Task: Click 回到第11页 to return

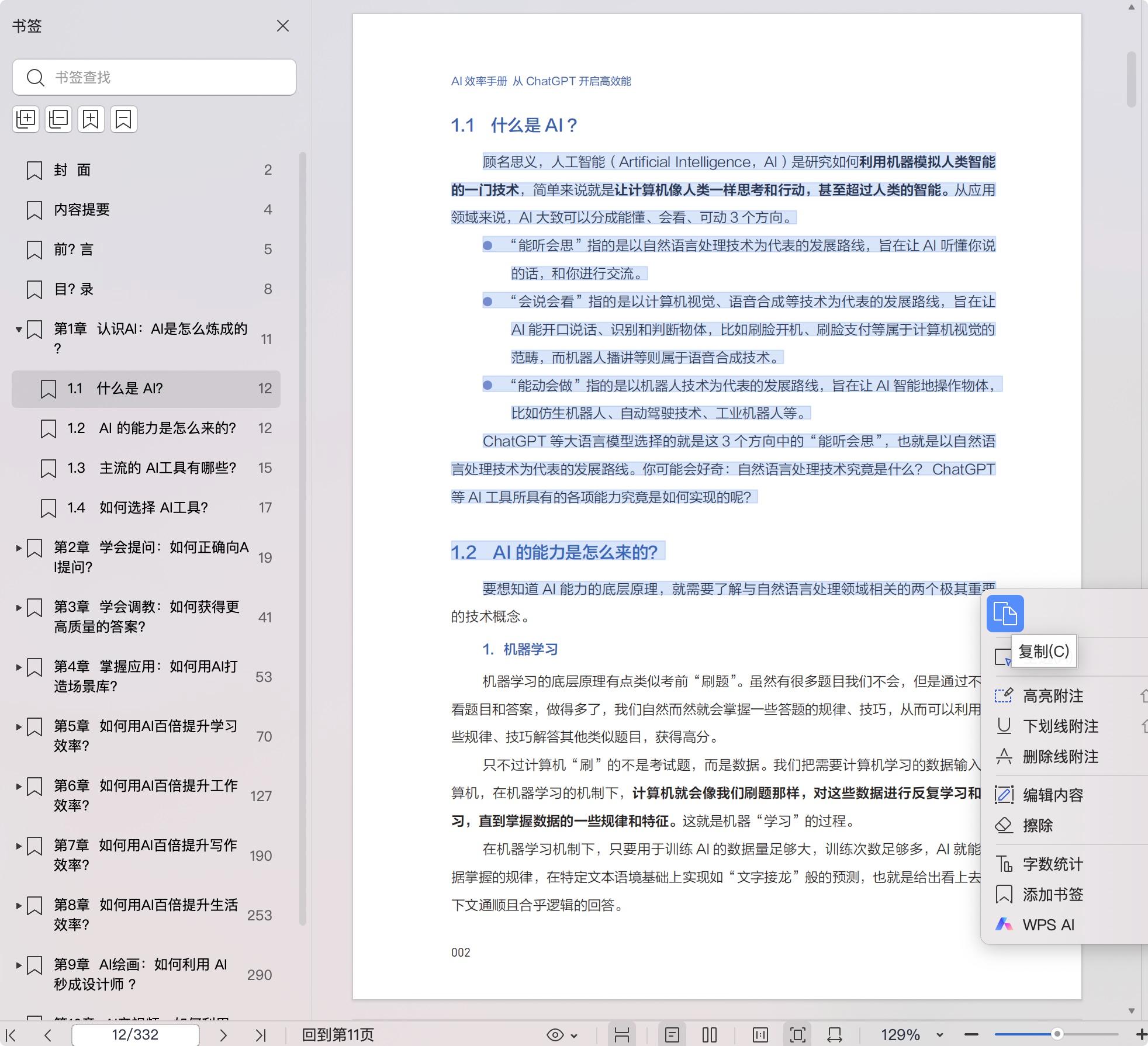Action: click(x=338, y=1035)
